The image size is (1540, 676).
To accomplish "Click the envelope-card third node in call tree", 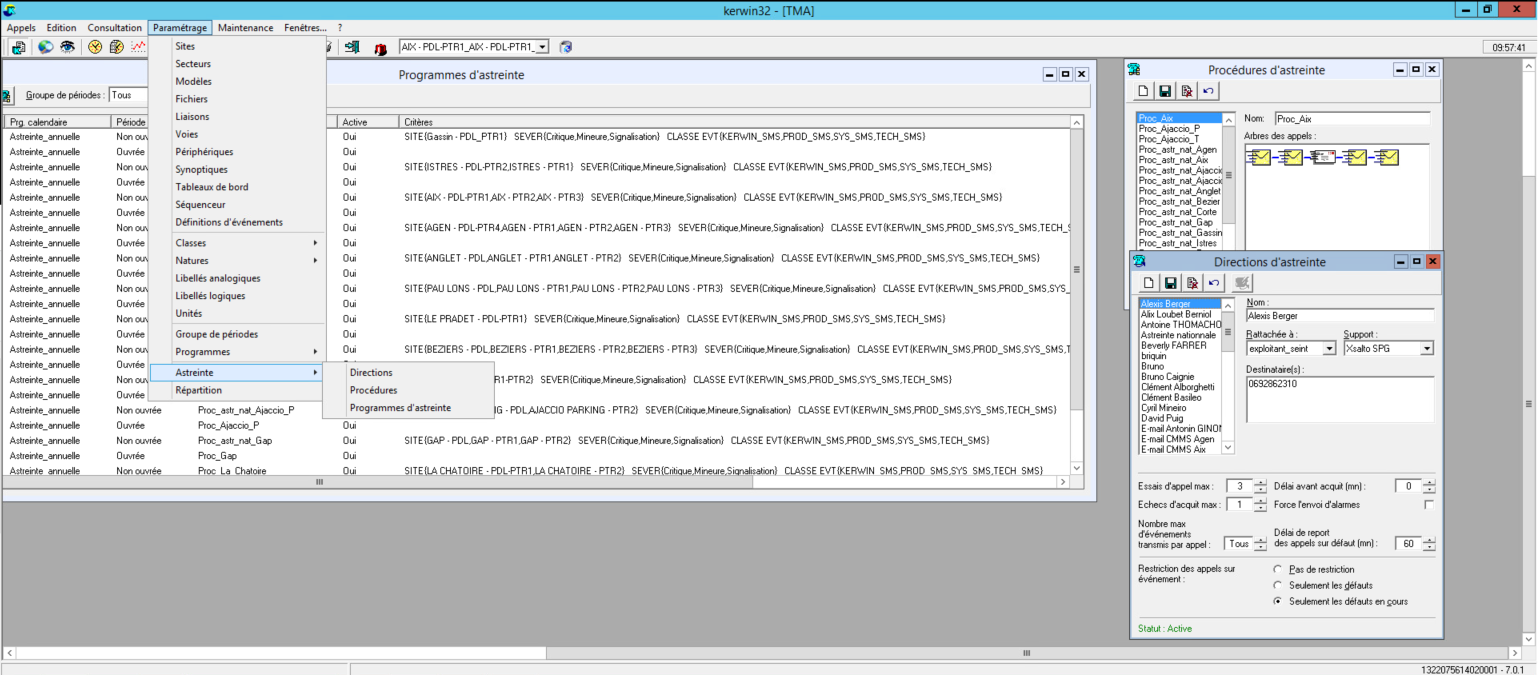I will coord(1323,157).
